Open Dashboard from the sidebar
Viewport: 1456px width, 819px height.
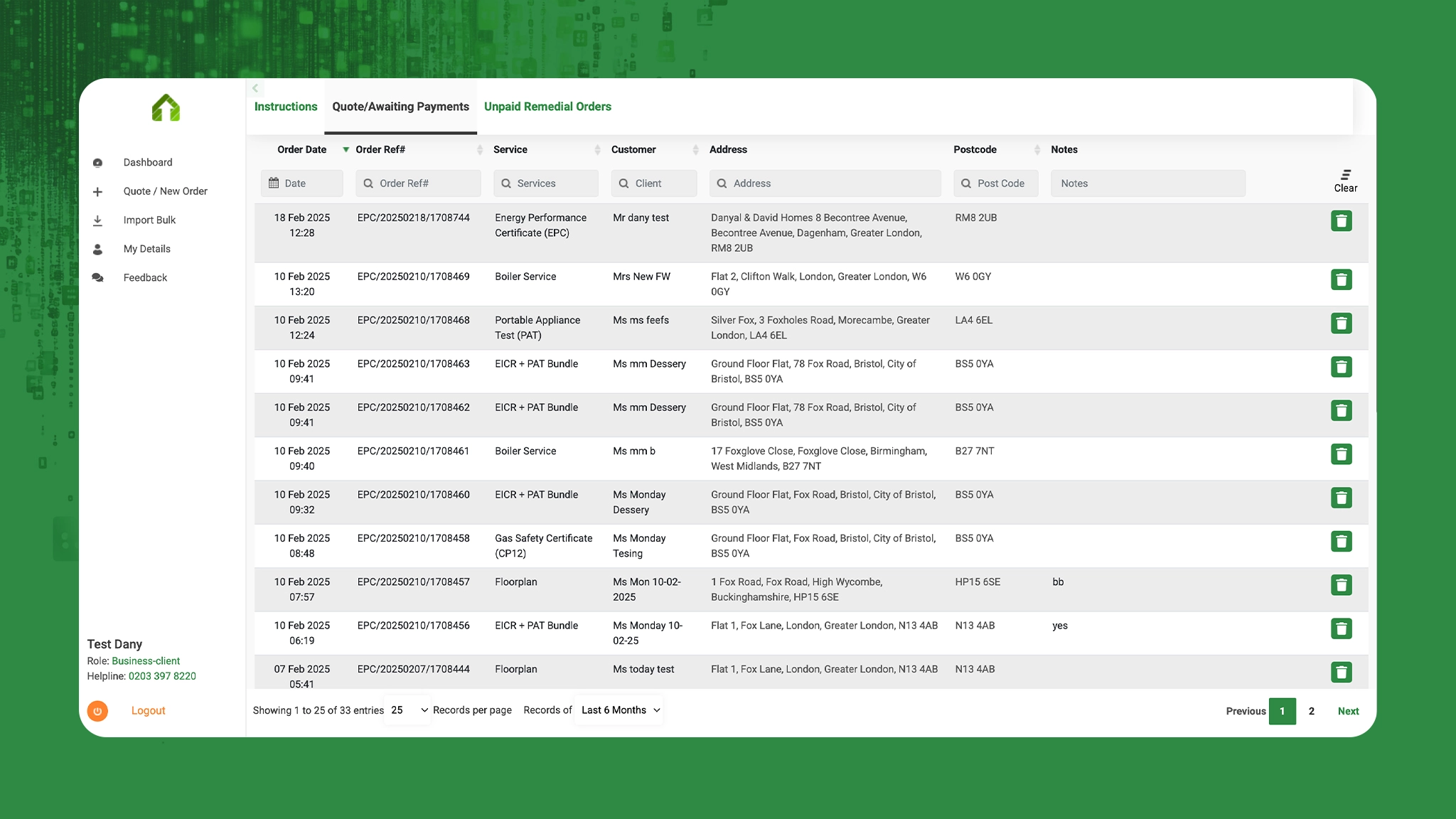pos(147,162)
